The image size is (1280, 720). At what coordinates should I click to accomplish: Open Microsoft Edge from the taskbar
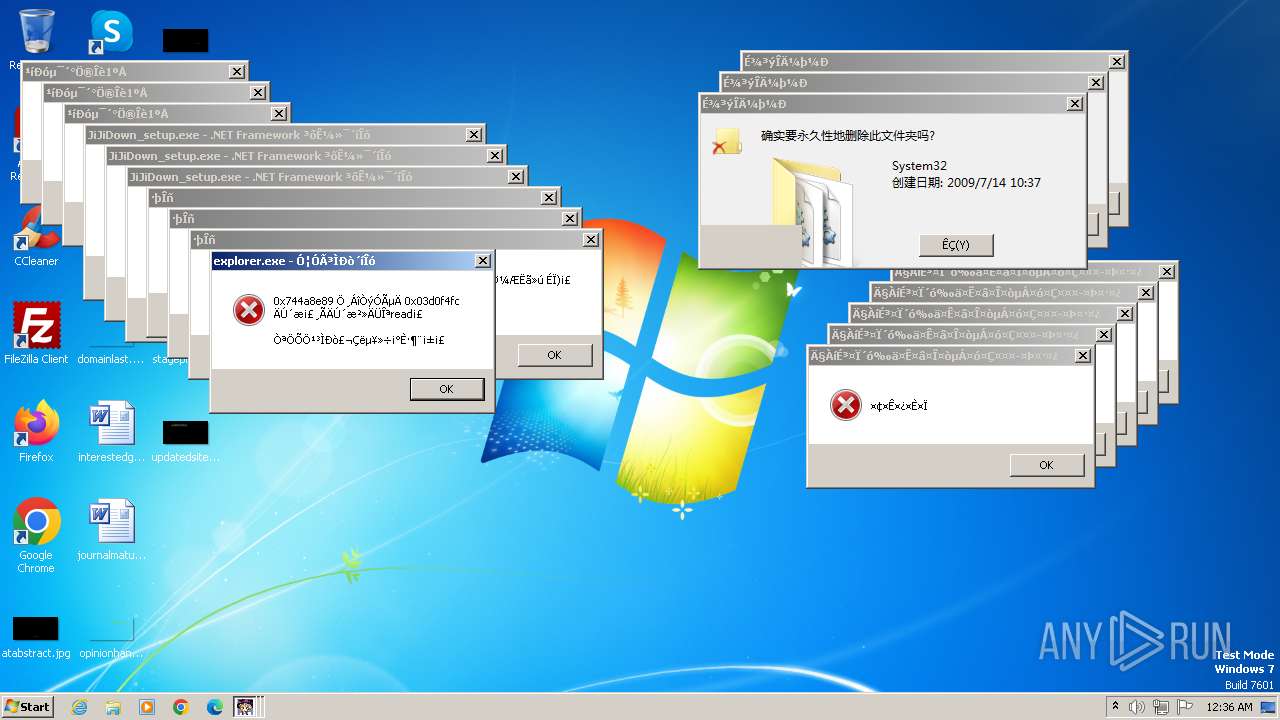pos(215,707)
